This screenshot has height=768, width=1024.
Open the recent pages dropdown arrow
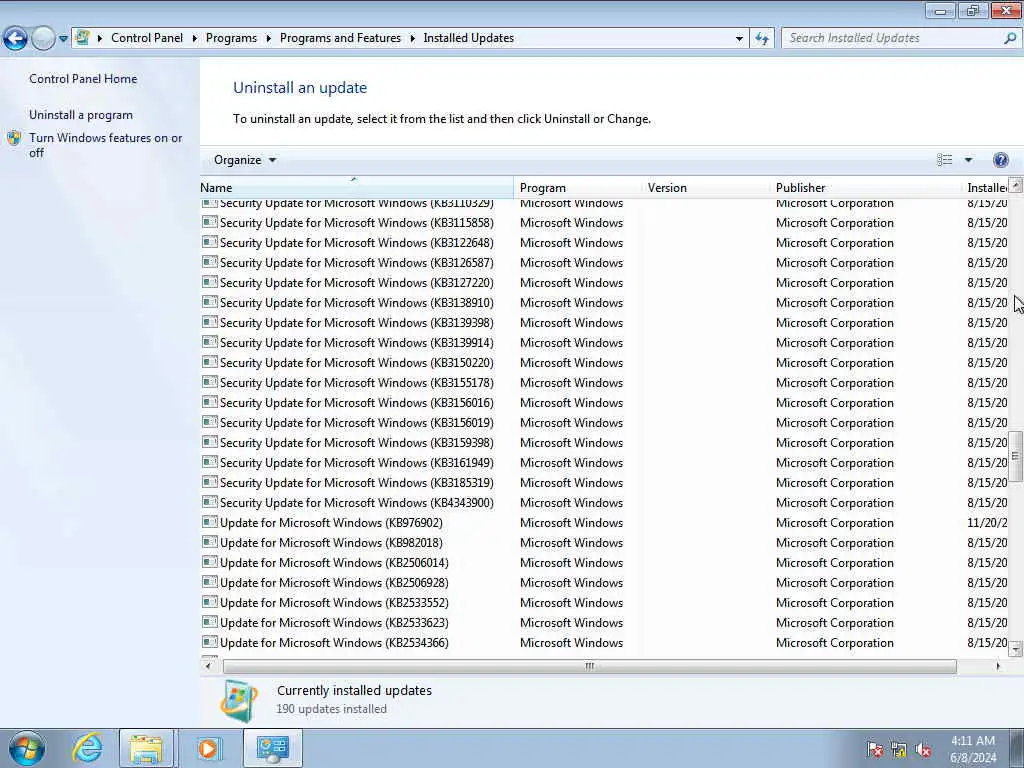[63, 39]
